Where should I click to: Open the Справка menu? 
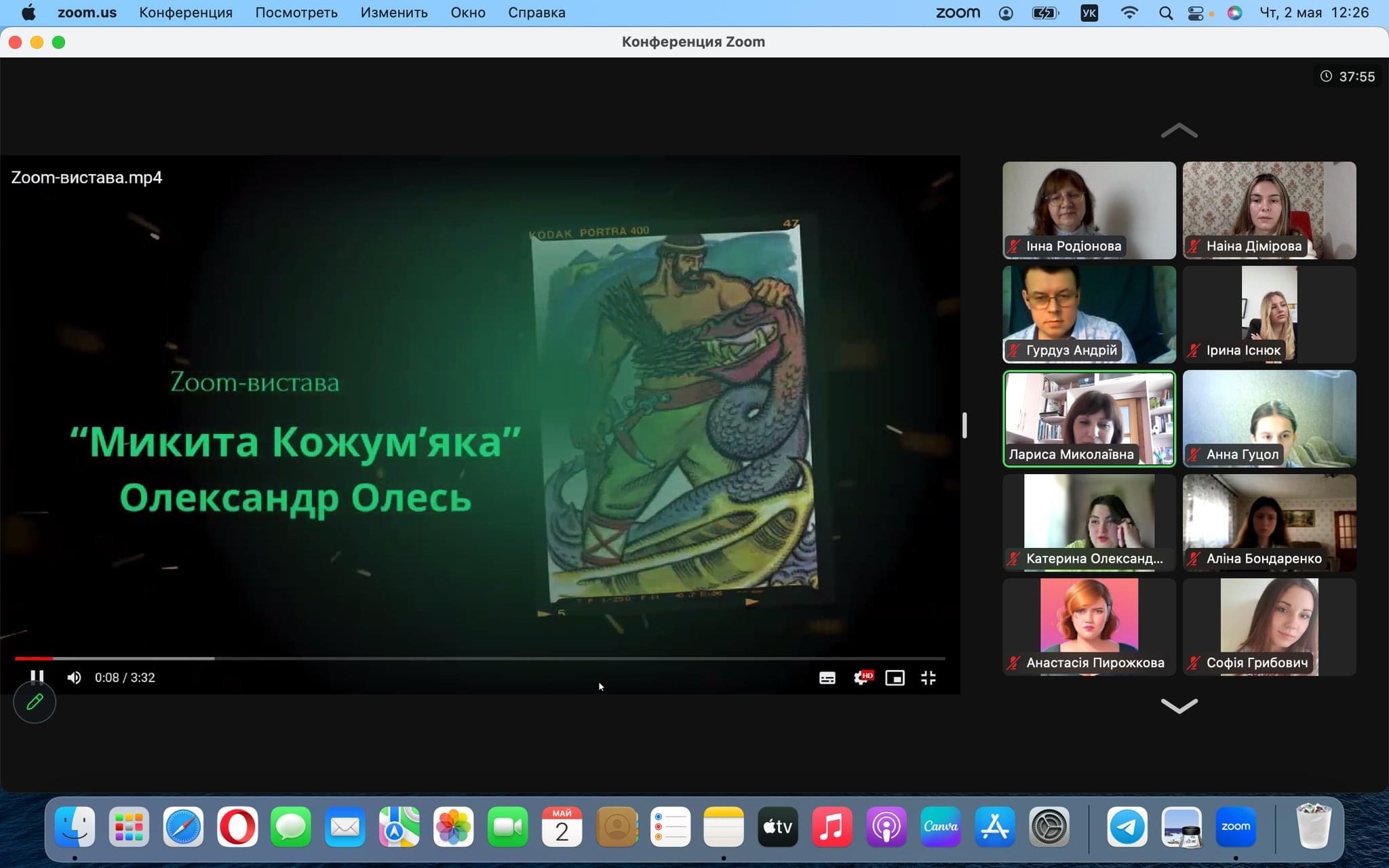click(536, 13)
